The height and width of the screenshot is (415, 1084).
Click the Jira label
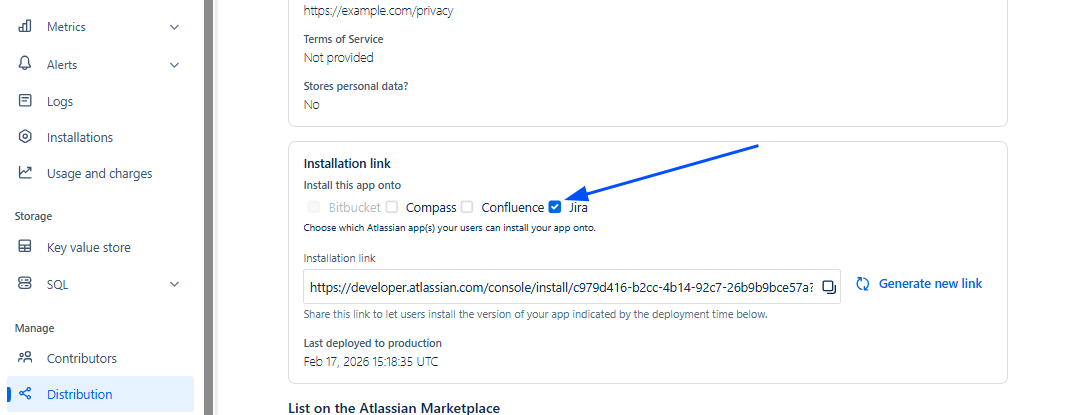tap(578, 208)
